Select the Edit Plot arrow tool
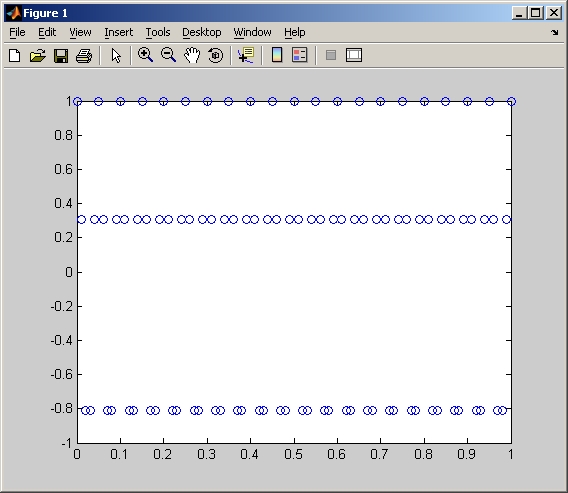 (116, 55)
